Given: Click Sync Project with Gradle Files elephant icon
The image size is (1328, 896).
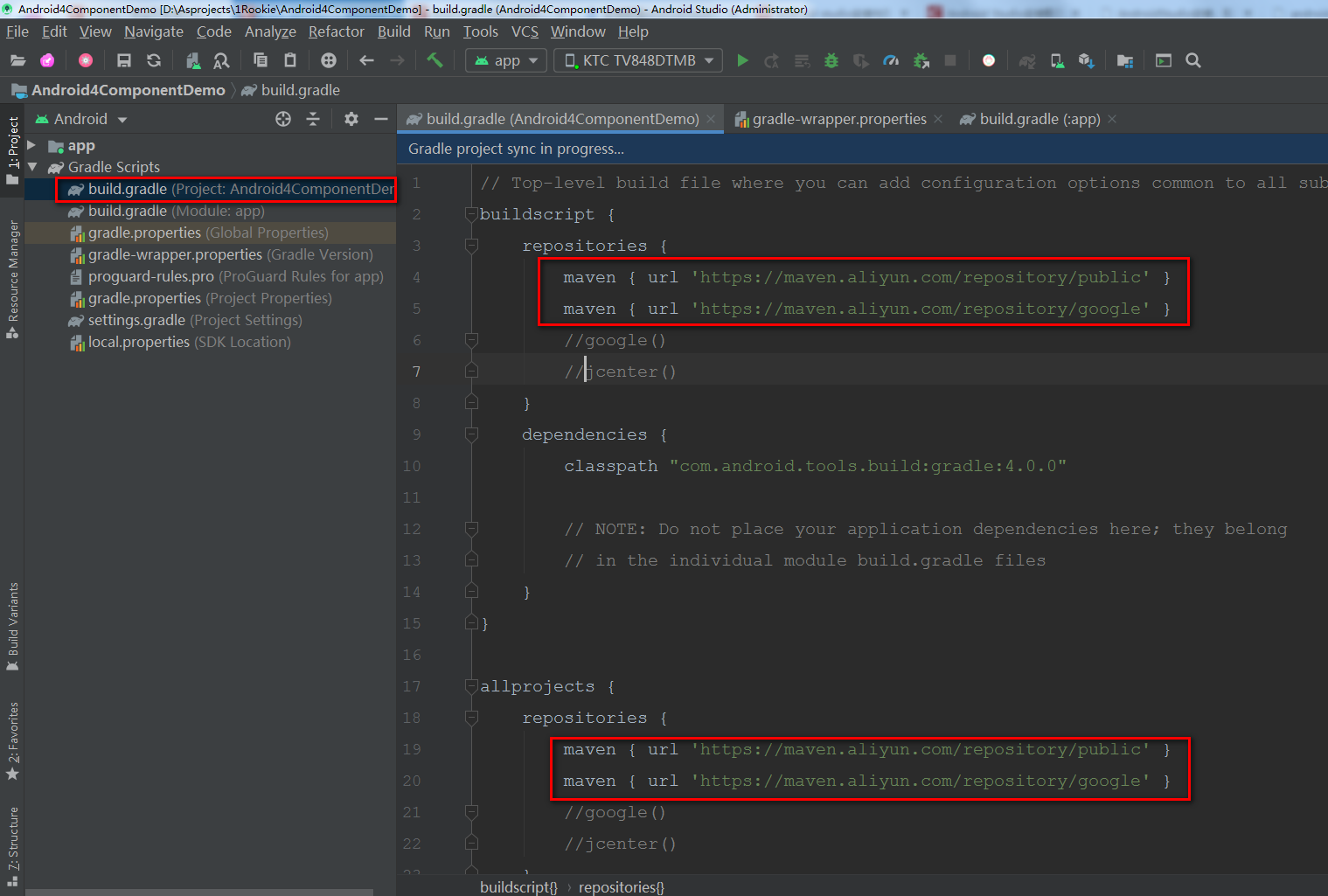Looking at the screenshot, I should point(1027,60).
